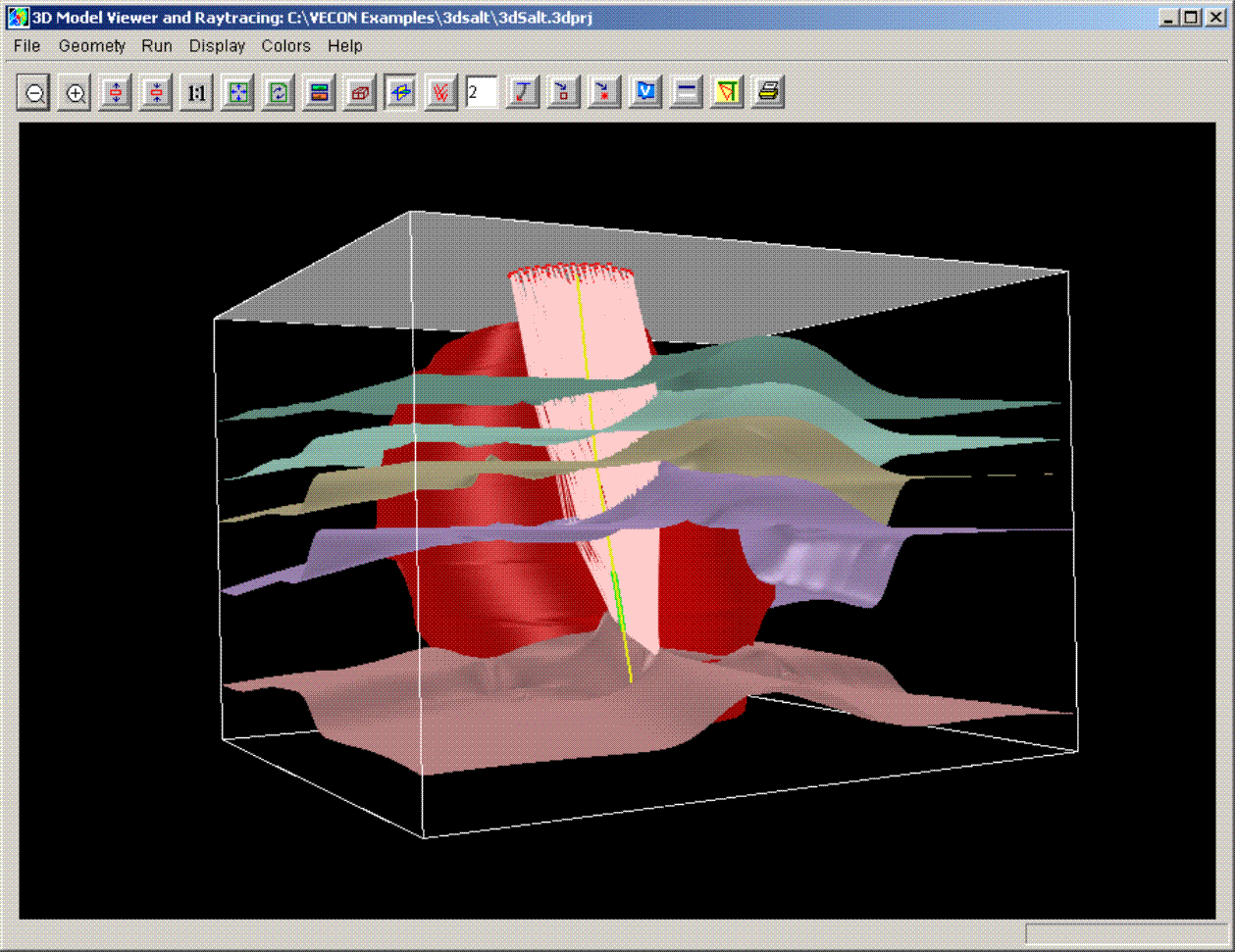Click the zoom in magnifier icon
1235x952 pixels.
[x=76, y=93]
